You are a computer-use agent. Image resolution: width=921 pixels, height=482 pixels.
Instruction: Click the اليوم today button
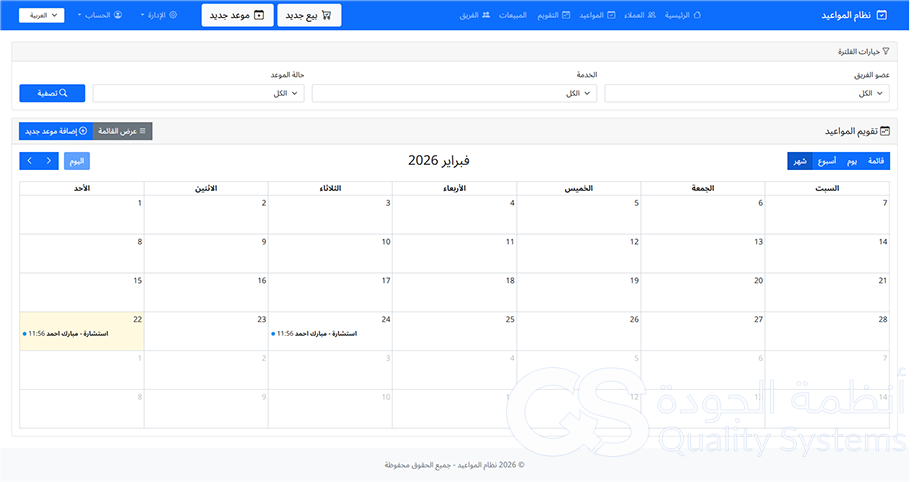click(x=77, y=161)
